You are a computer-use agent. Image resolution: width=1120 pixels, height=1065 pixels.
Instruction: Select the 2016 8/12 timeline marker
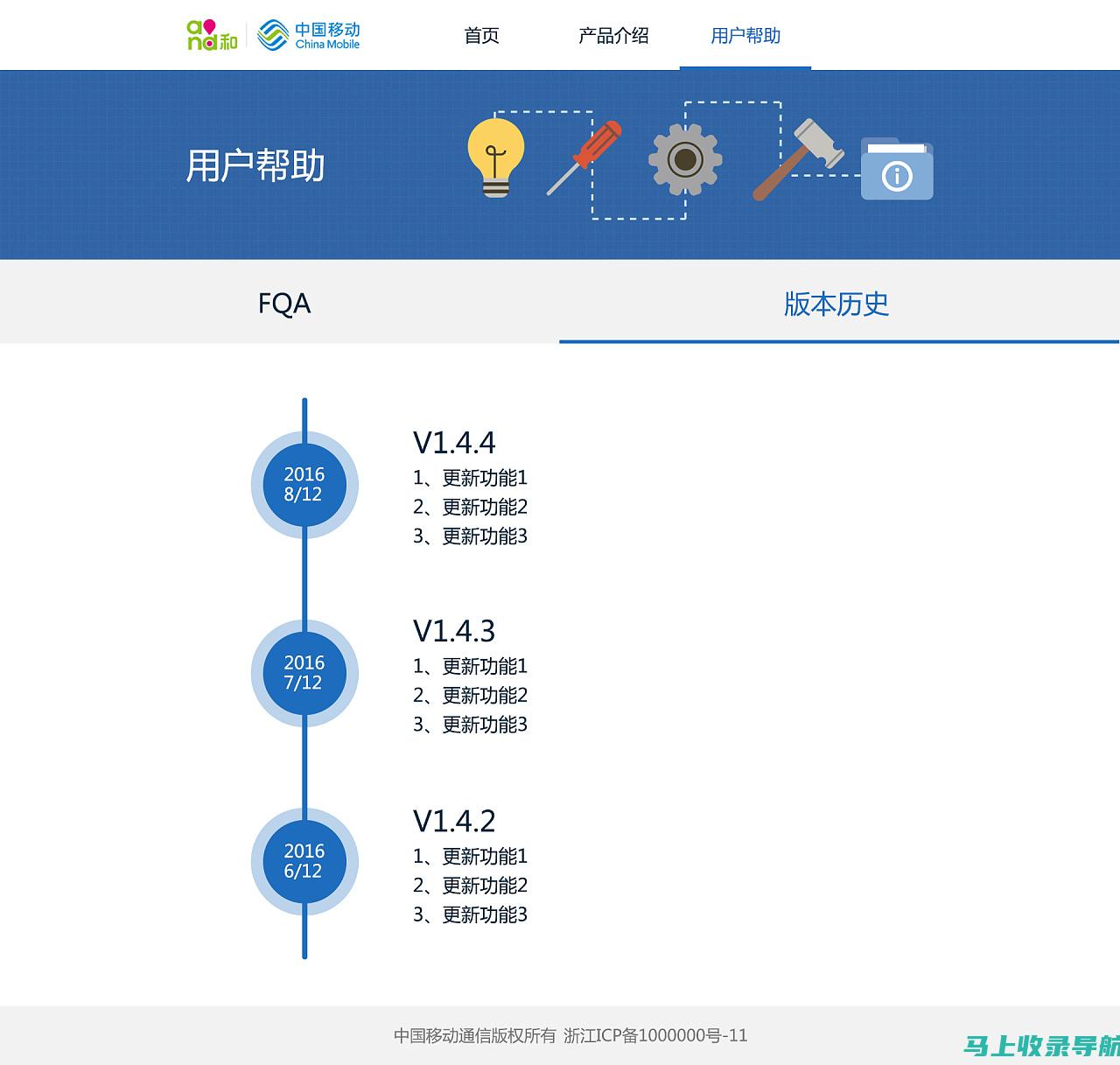pos(304,485)
